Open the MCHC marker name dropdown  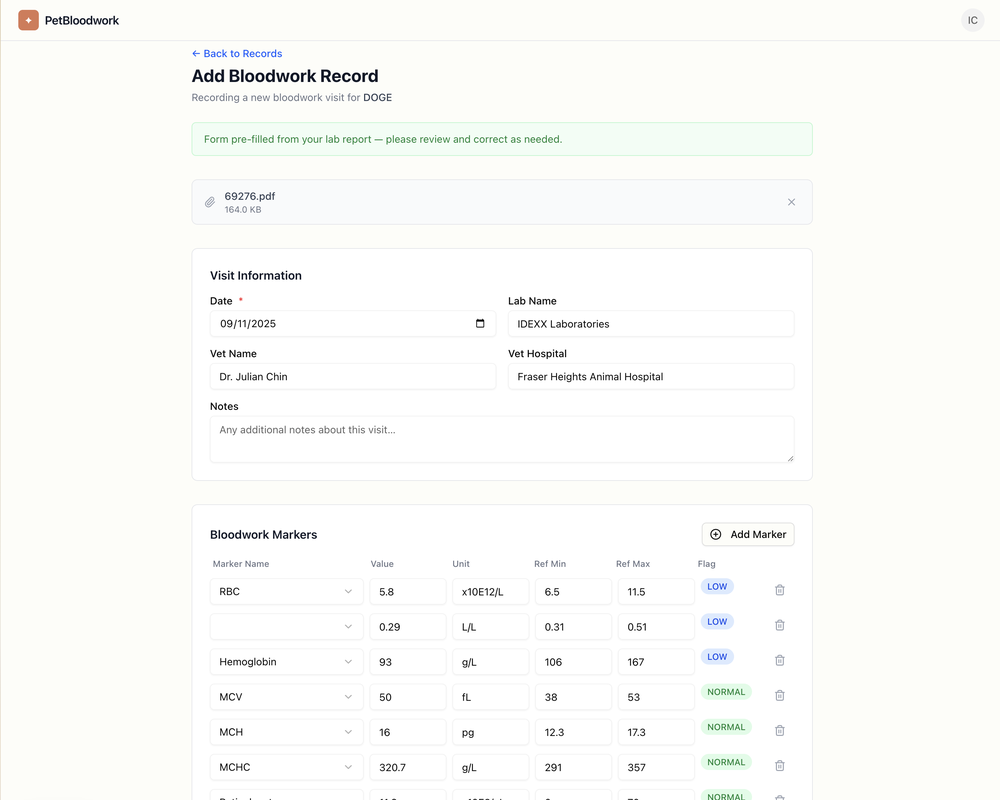click(286, 767)
